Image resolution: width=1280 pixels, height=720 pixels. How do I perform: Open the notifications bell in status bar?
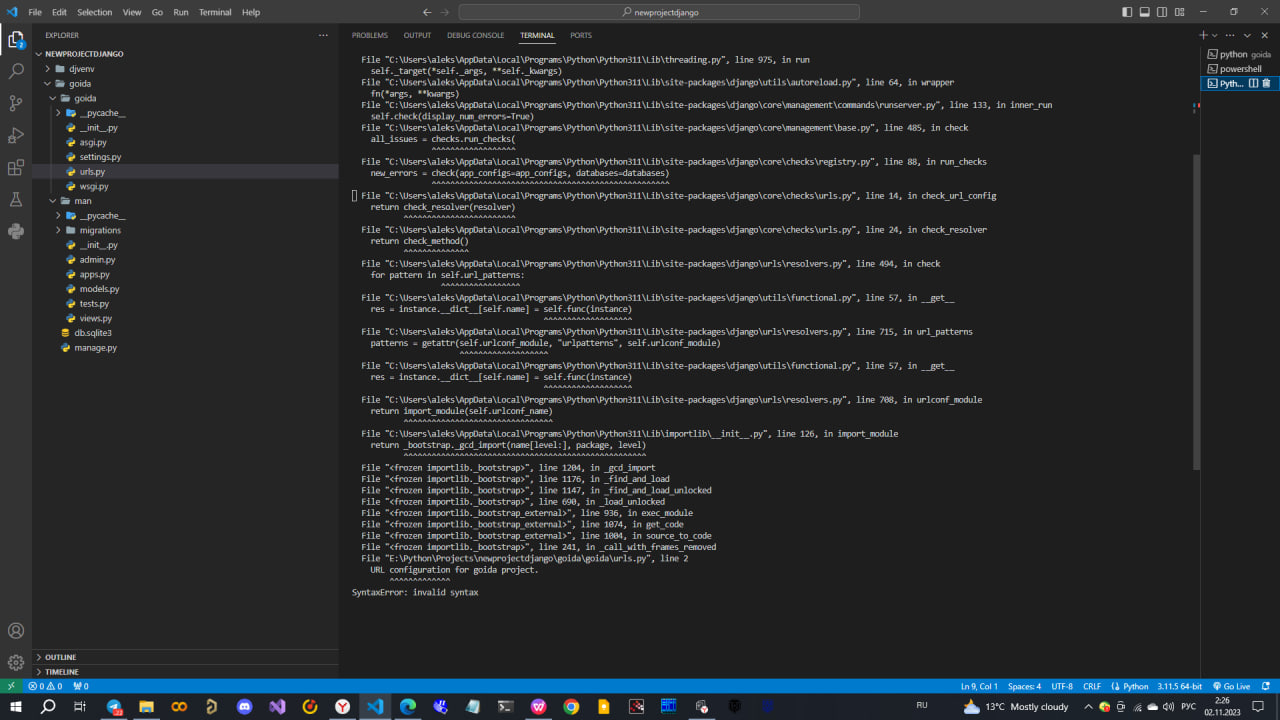pyautogui.click(x=1267, y=686)
